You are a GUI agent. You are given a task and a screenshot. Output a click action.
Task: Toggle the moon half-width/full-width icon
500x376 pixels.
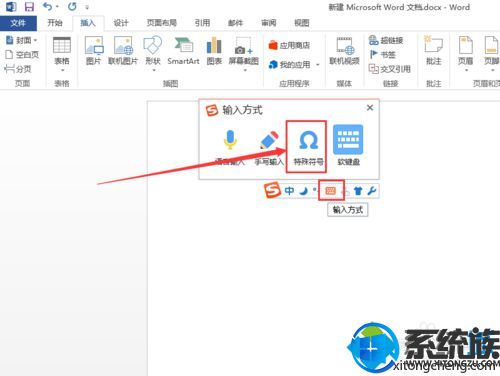click(303, 191)
